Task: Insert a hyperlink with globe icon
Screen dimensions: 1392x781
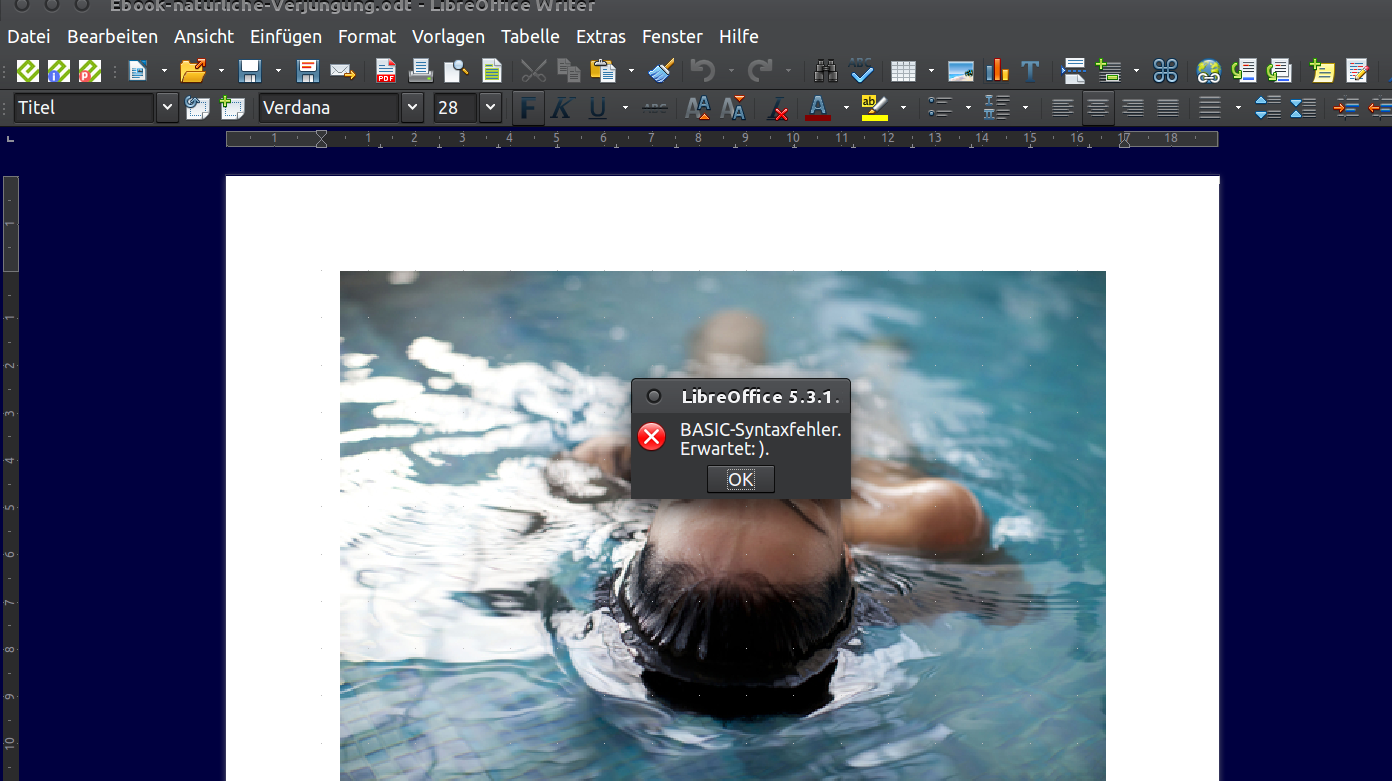Action: pyautogui.click(x=1209, y=71)
